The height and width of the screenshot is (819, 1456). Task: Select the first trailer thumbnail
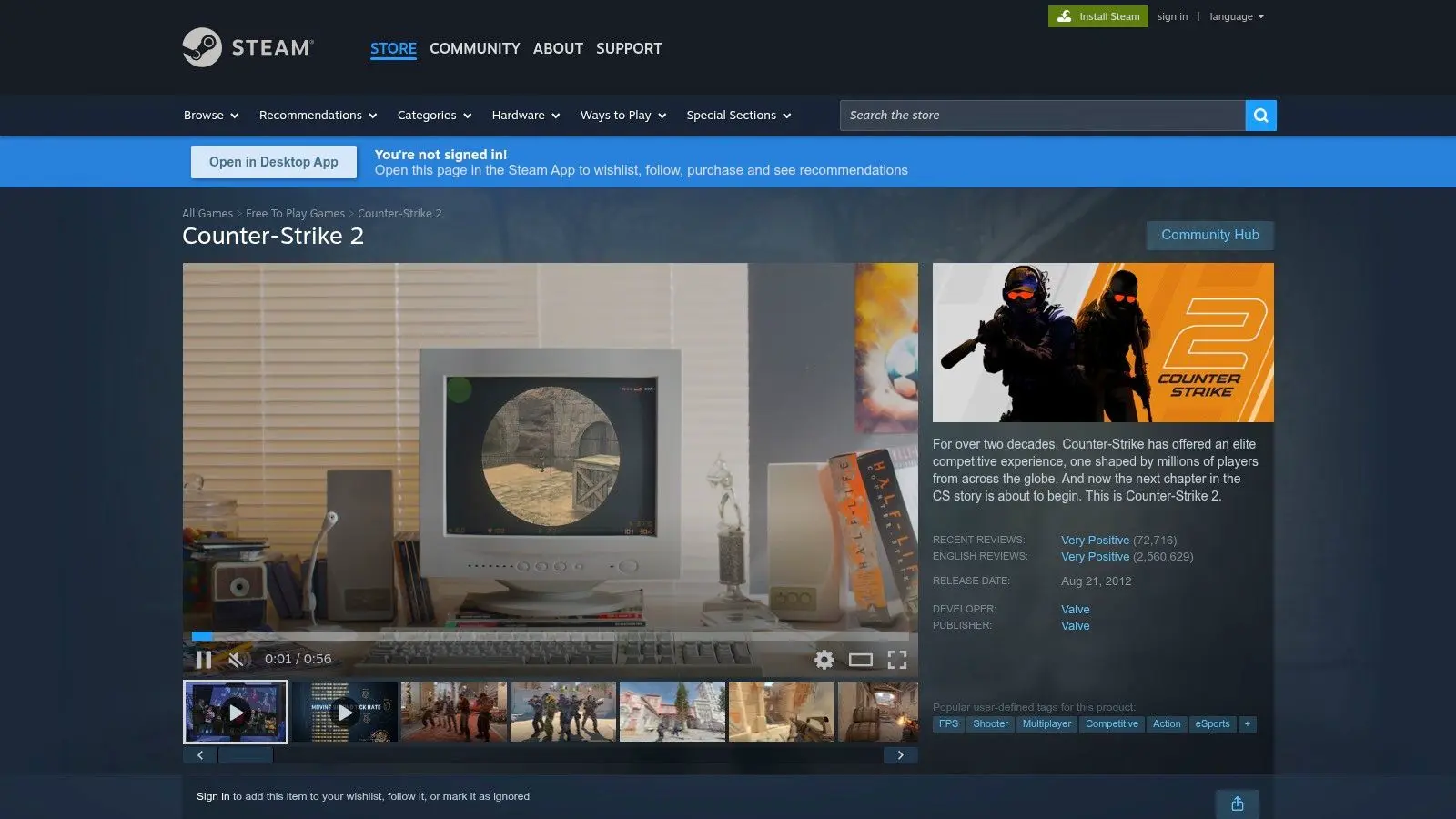coord(236,712)
